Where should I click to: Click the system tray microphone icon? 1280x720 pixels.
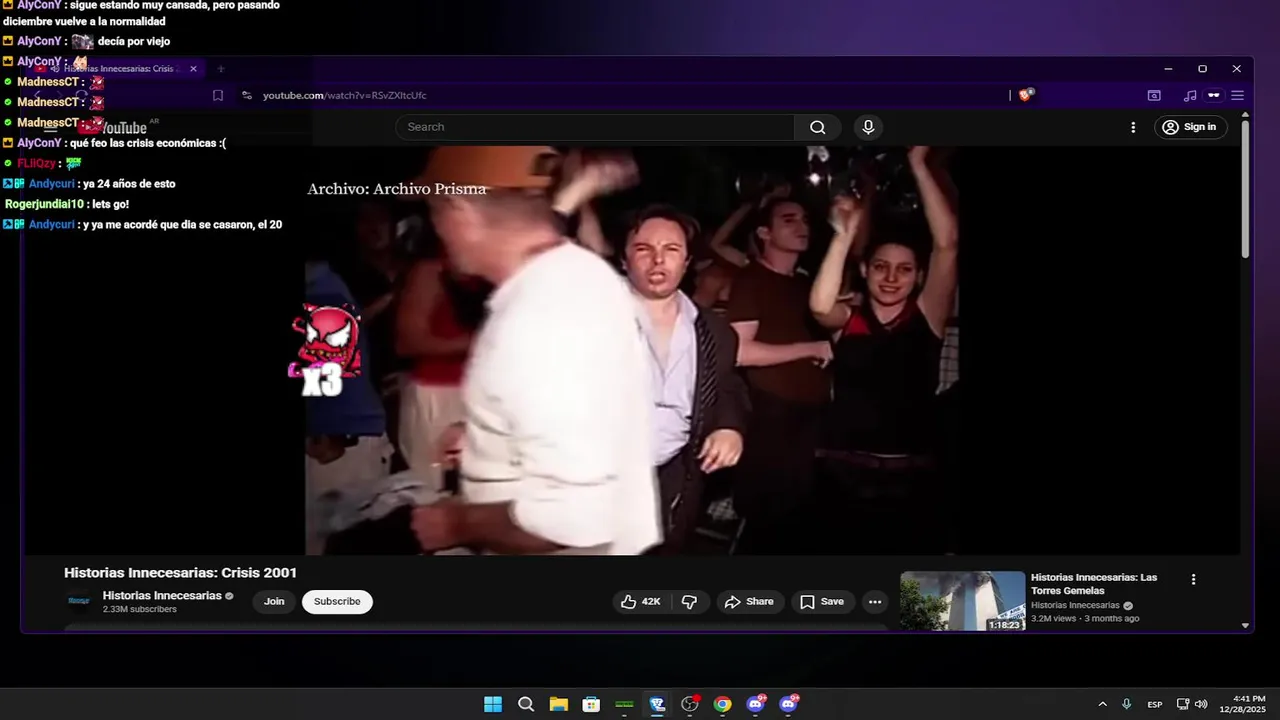pos(1127,704)
